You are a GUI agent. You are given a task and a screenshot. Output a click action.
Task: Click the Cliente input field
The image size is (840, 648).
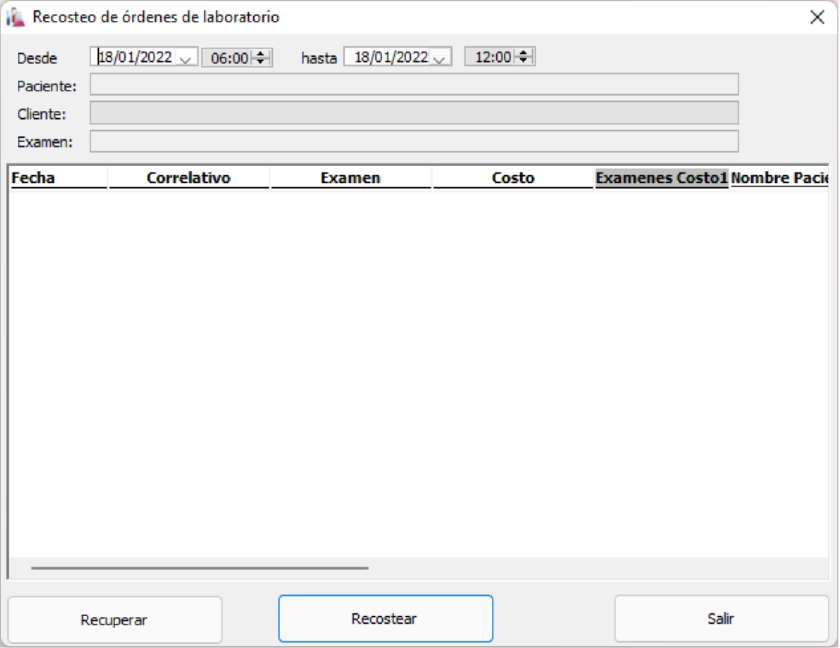tap(414, 112)
